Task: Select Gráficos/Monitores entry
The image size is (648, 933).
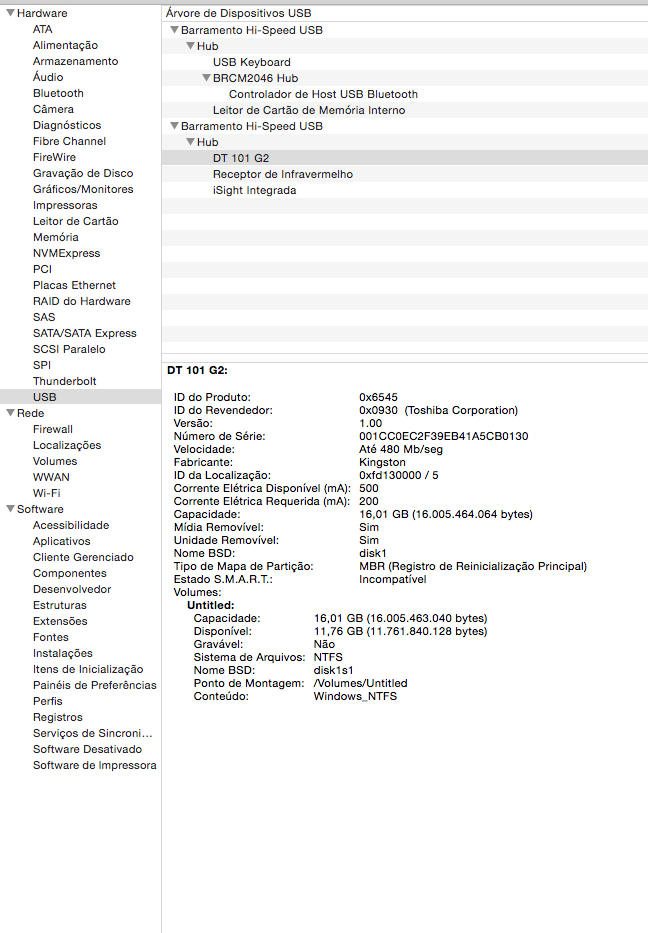Action: [83, 189]
